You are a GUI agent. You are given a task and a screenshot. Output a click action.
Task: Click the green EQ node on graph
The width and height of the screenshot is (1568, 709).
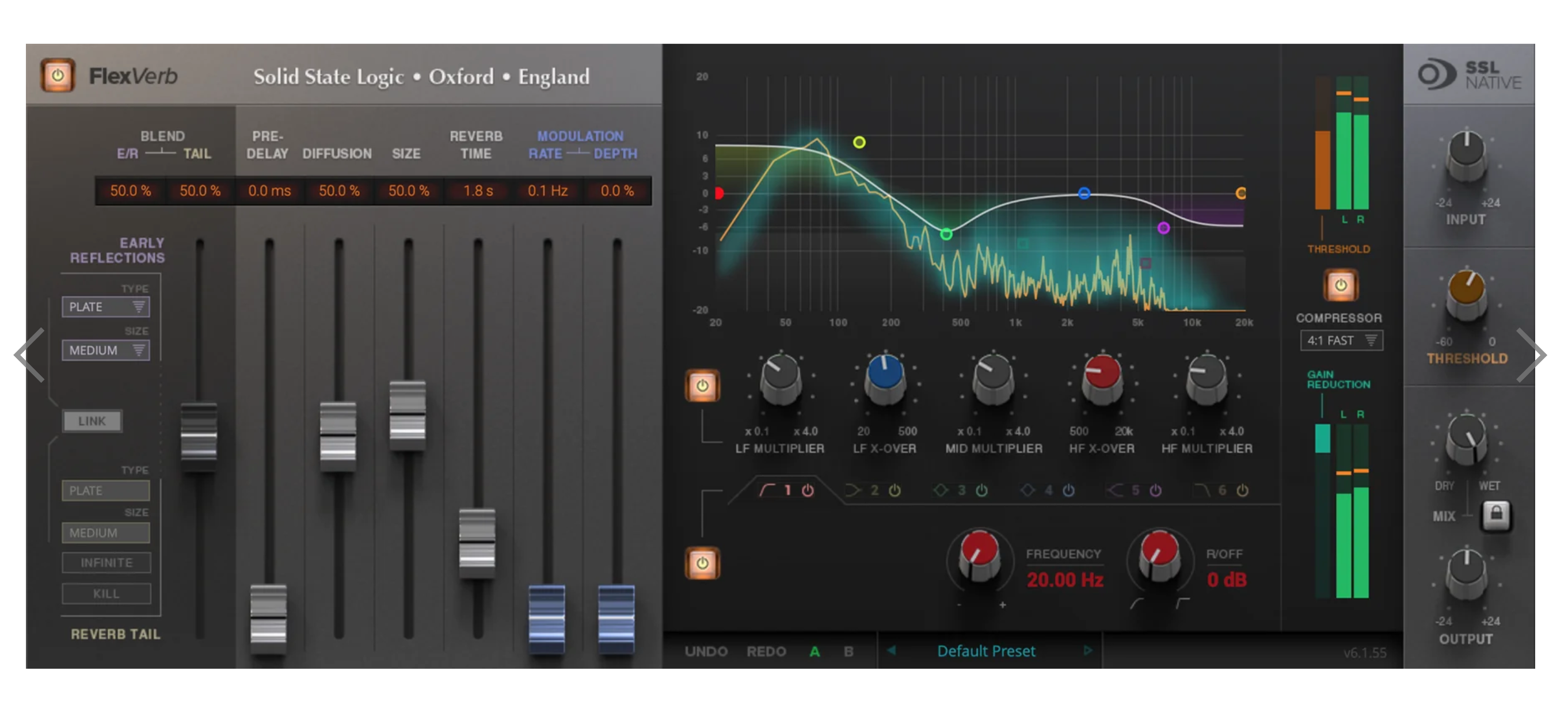946,234
